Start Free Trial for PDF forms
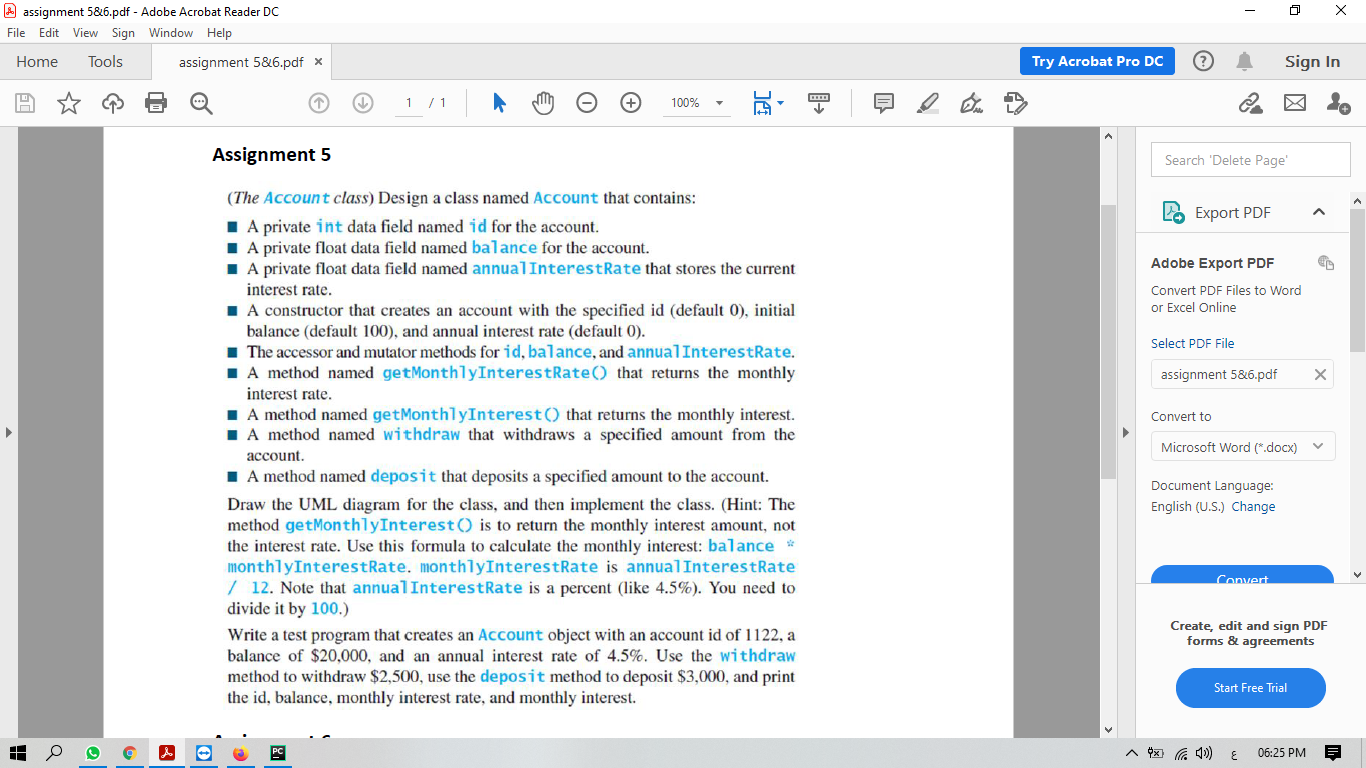1366x768 pixels. pos(1250,688)
